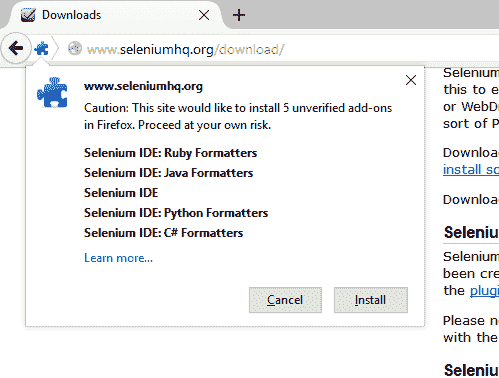The width and height of the screenshot is (499, 378).
Task: Click Selenium IDE: Java Formatters entry
Action: click(168, 173)
